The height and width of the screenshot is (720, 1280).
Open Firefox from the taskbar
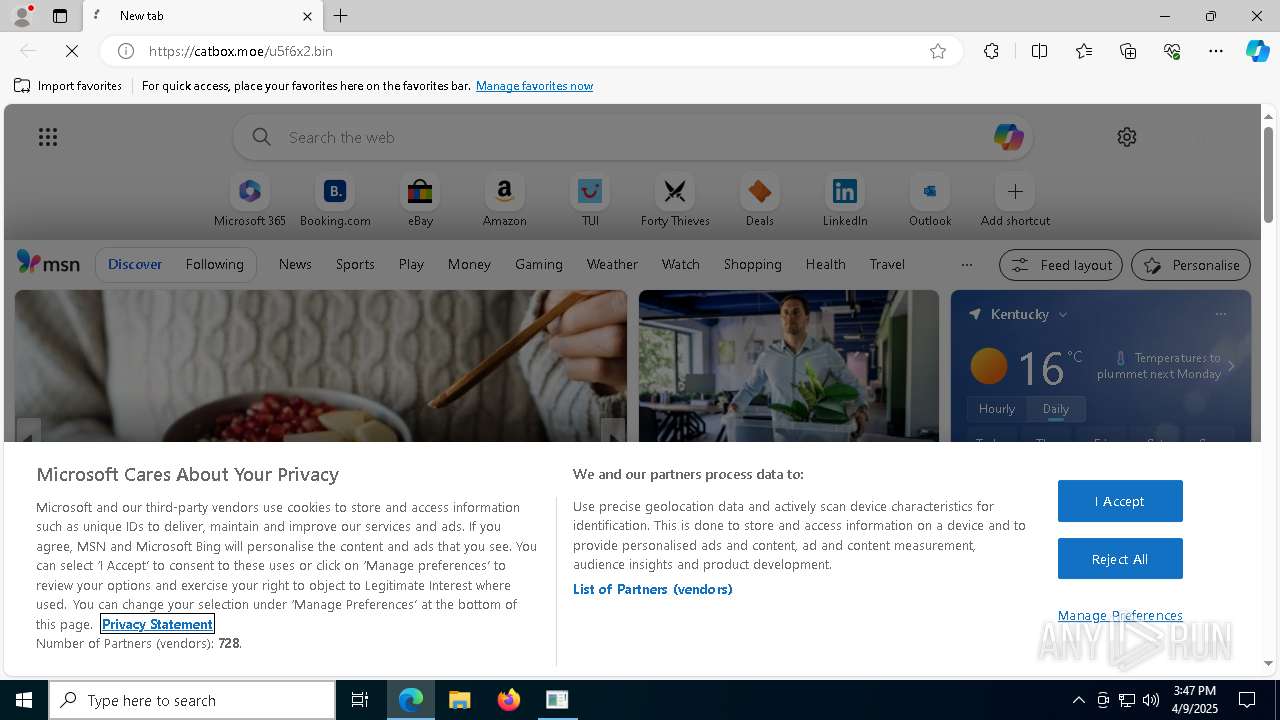coord(509,700)
